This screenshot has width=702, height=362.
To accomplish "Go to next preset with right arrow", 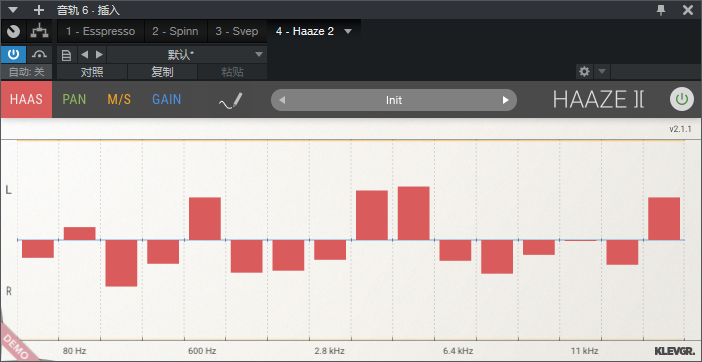I will click(99, 55).
